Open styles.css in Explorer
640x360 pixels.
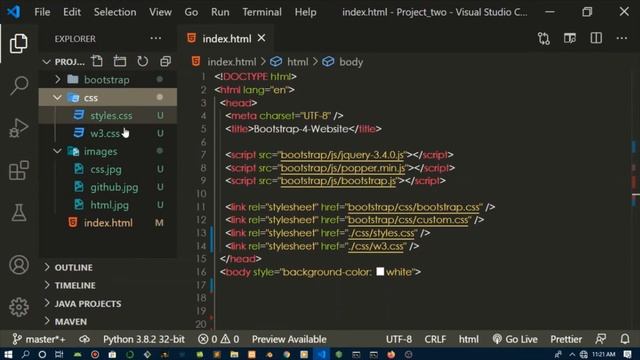[x=108, y=116]
